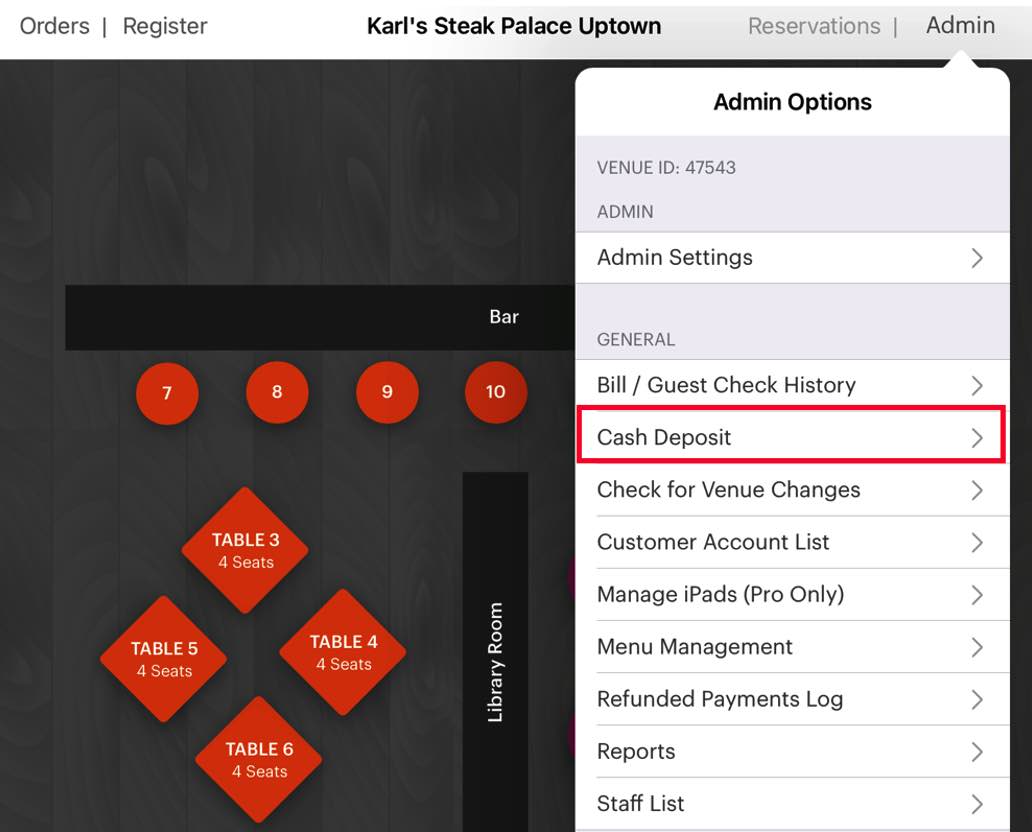Click the Admin menu in header
The image size is (1032, 832).
click(960, 26)
